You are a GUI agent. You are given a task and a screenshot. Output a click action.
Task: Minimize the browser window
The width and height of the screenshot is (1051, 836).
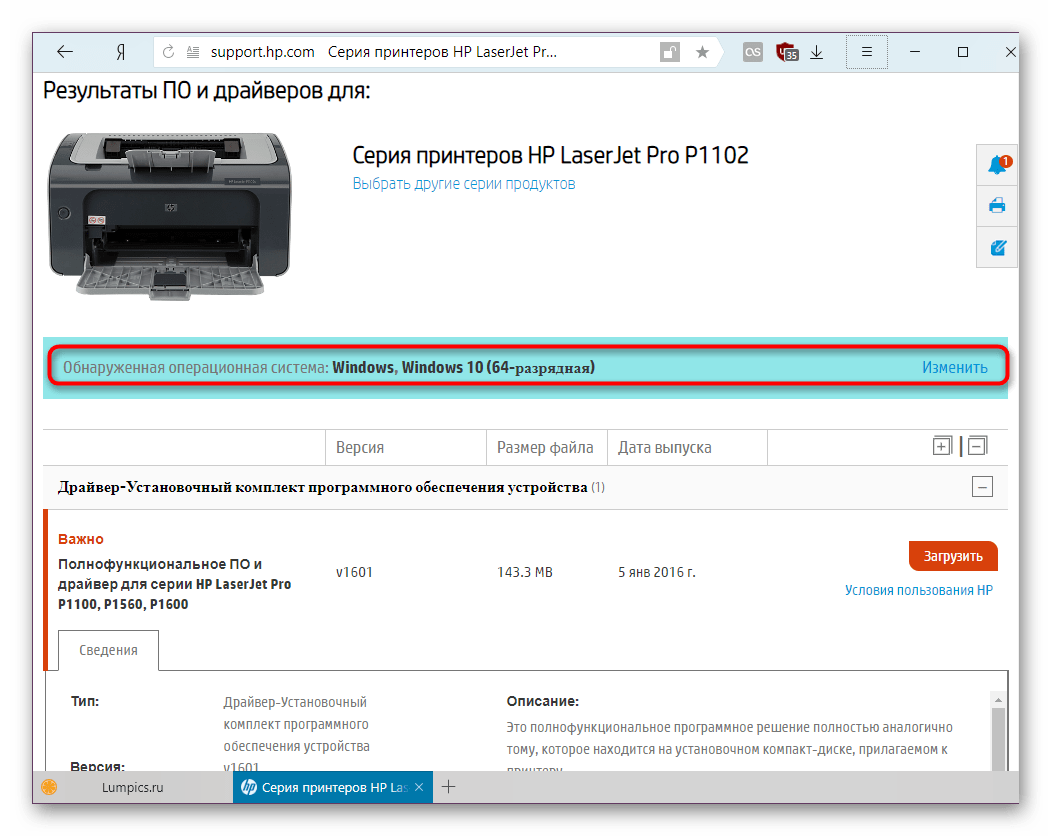(915, 52)
